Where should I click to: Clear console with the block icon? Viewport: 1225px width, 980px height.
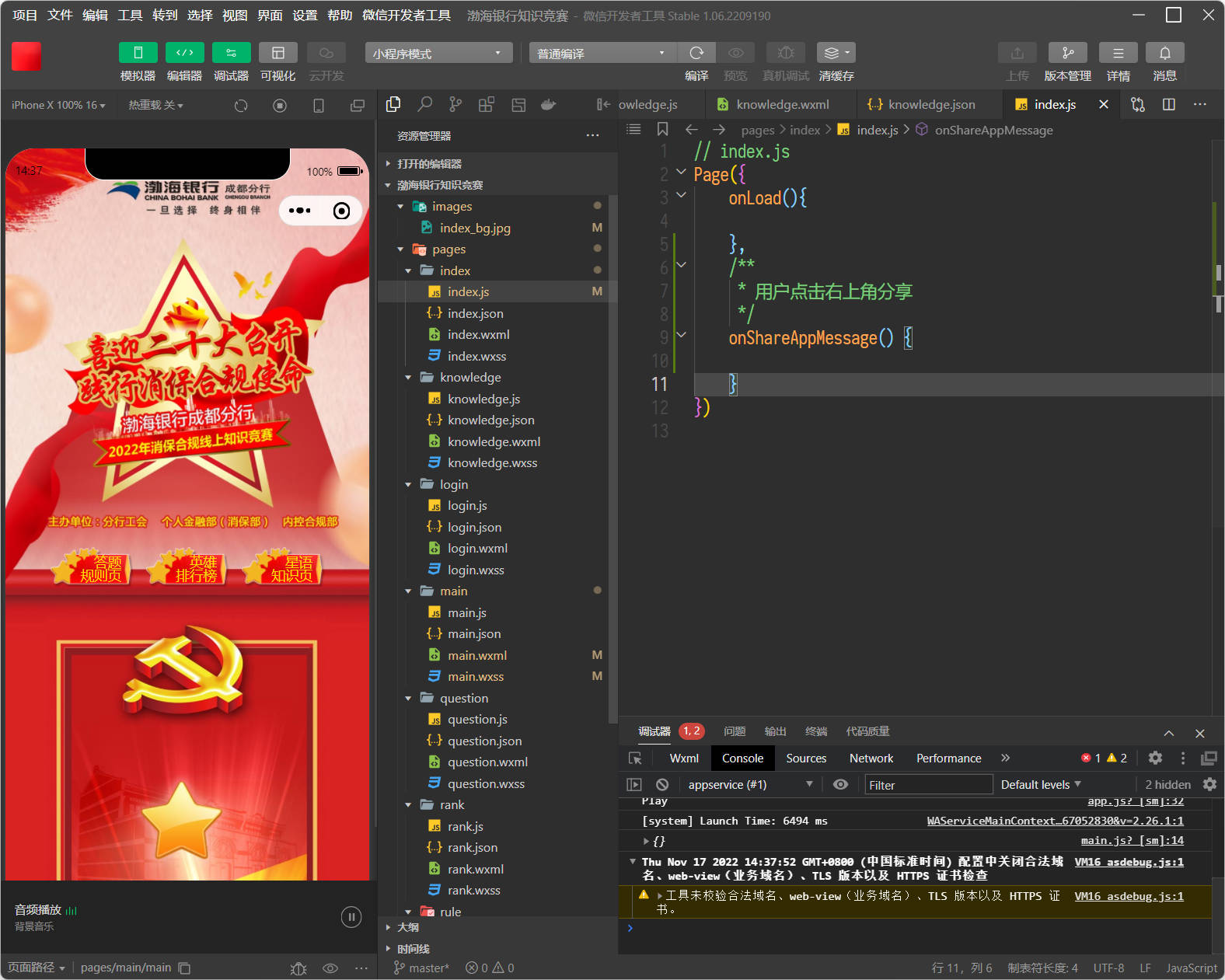[662, 785]
